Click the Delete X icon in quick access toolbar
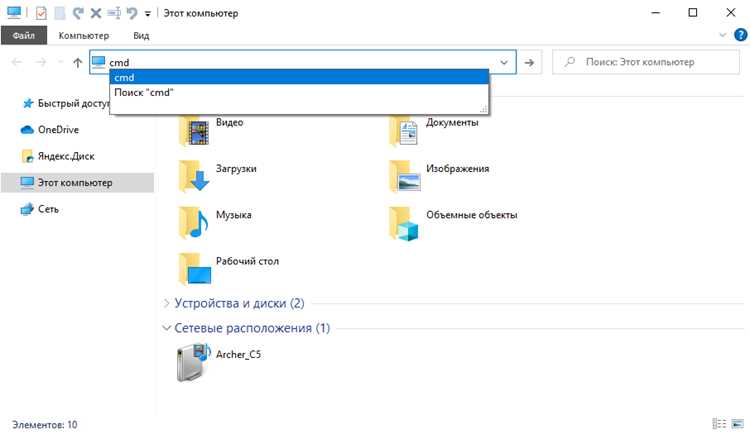This screenshot has width=750, height=434. point(96,13)
